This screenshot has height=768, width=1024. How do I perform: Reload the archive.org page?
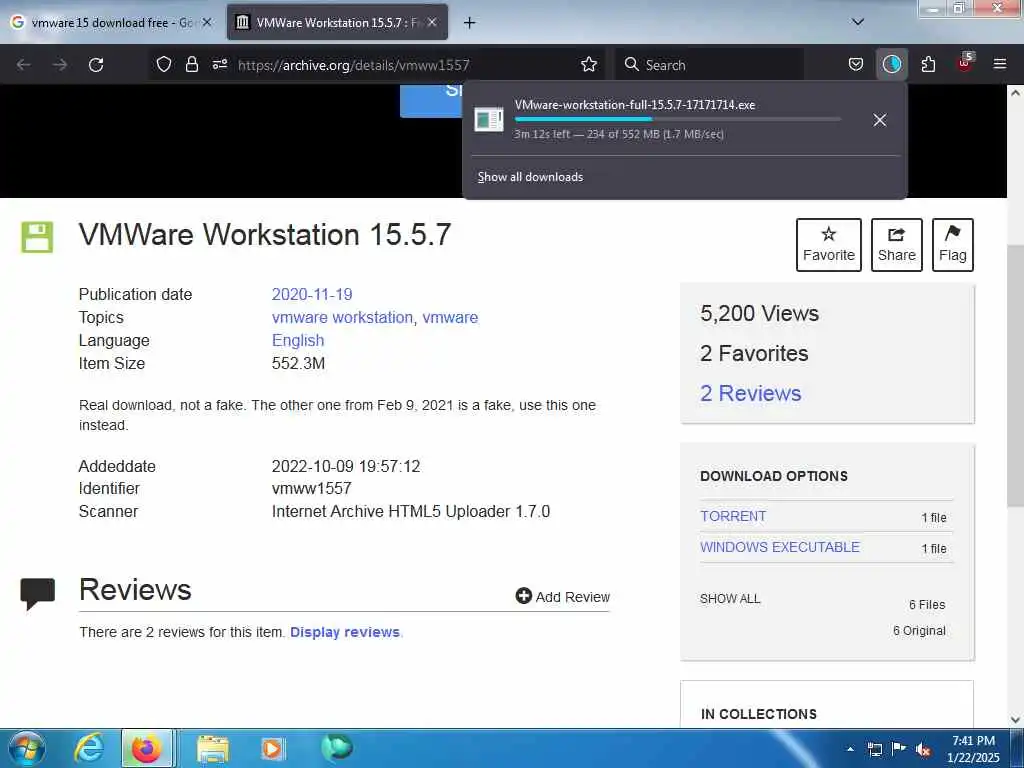pyautogui.click(x=96, y=65)
